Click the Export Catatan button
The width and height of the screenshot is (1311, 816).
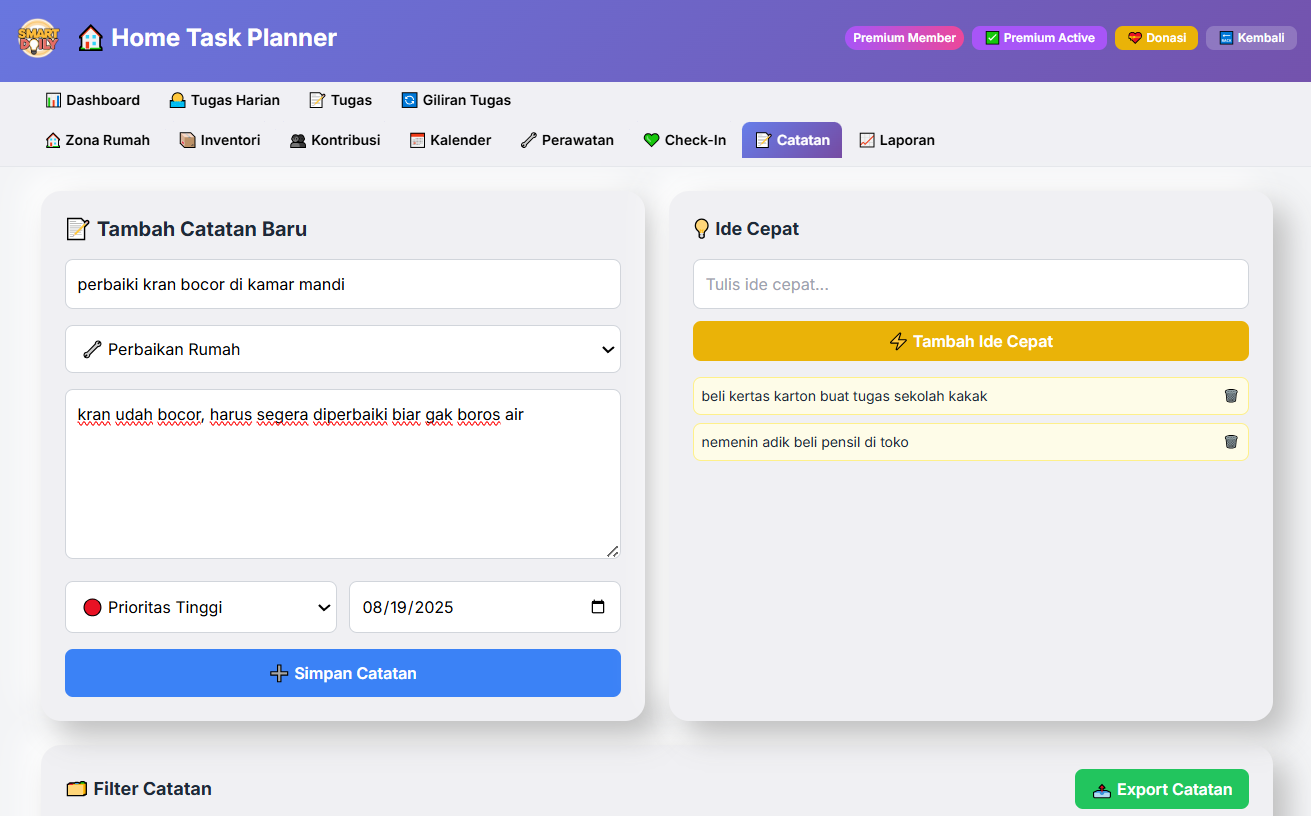pos(1161,789)
